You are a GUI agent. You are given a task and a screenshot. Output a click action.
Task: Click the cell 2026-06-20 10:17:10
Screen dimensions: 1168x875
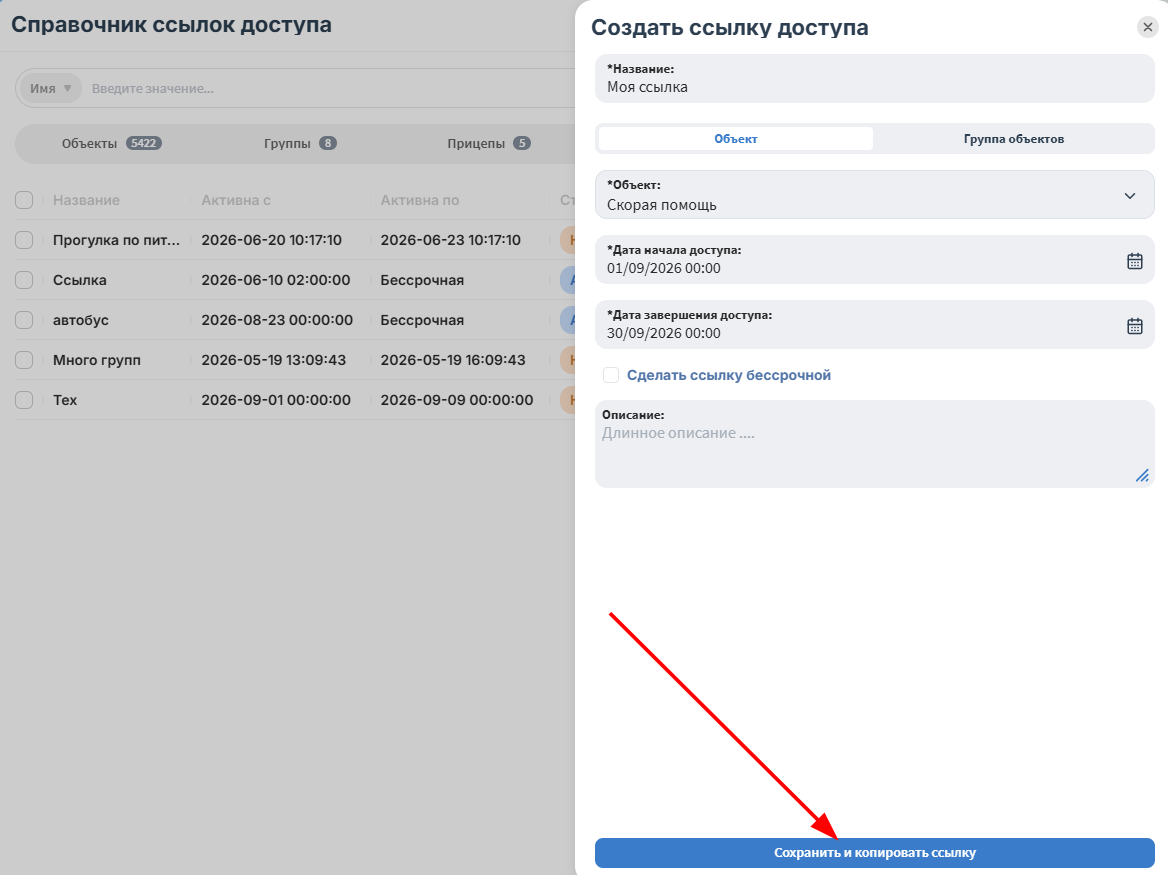tap(271, 240)
